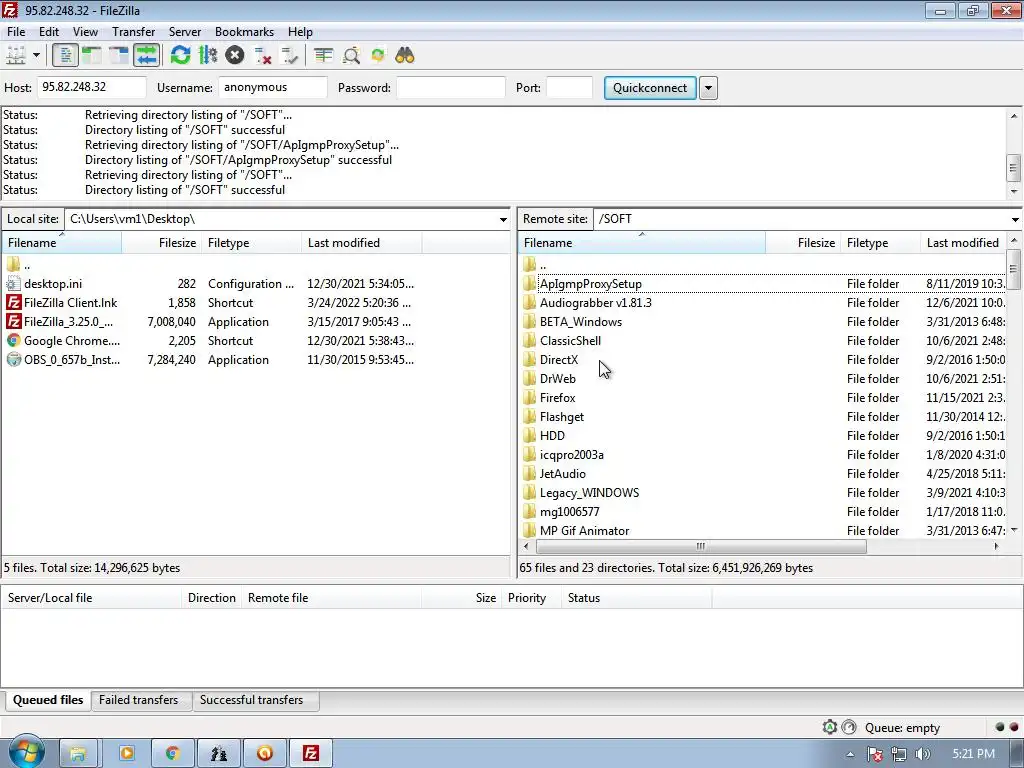This screenshot has width=1024, height=768.
Task: Expand the Site Manager dropdown arrow
Action: click(37, 56)
